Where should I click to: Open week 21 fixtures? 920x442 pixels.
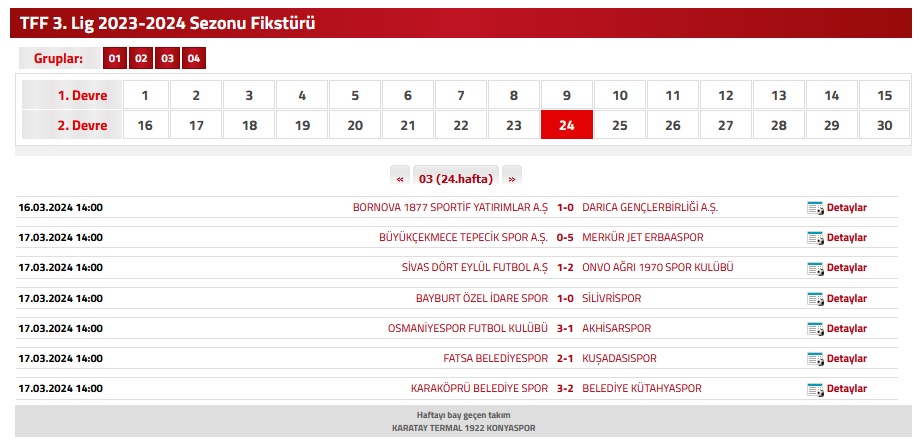click(408, 125)
